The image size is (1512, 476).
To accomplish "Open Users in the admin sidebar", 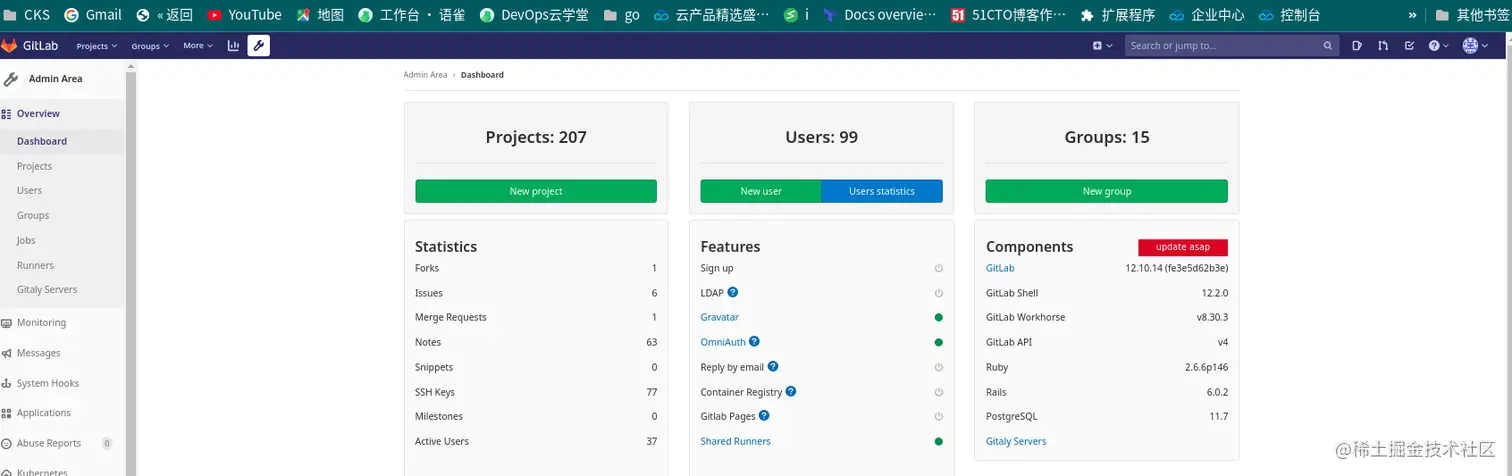I will pos(29,190).
